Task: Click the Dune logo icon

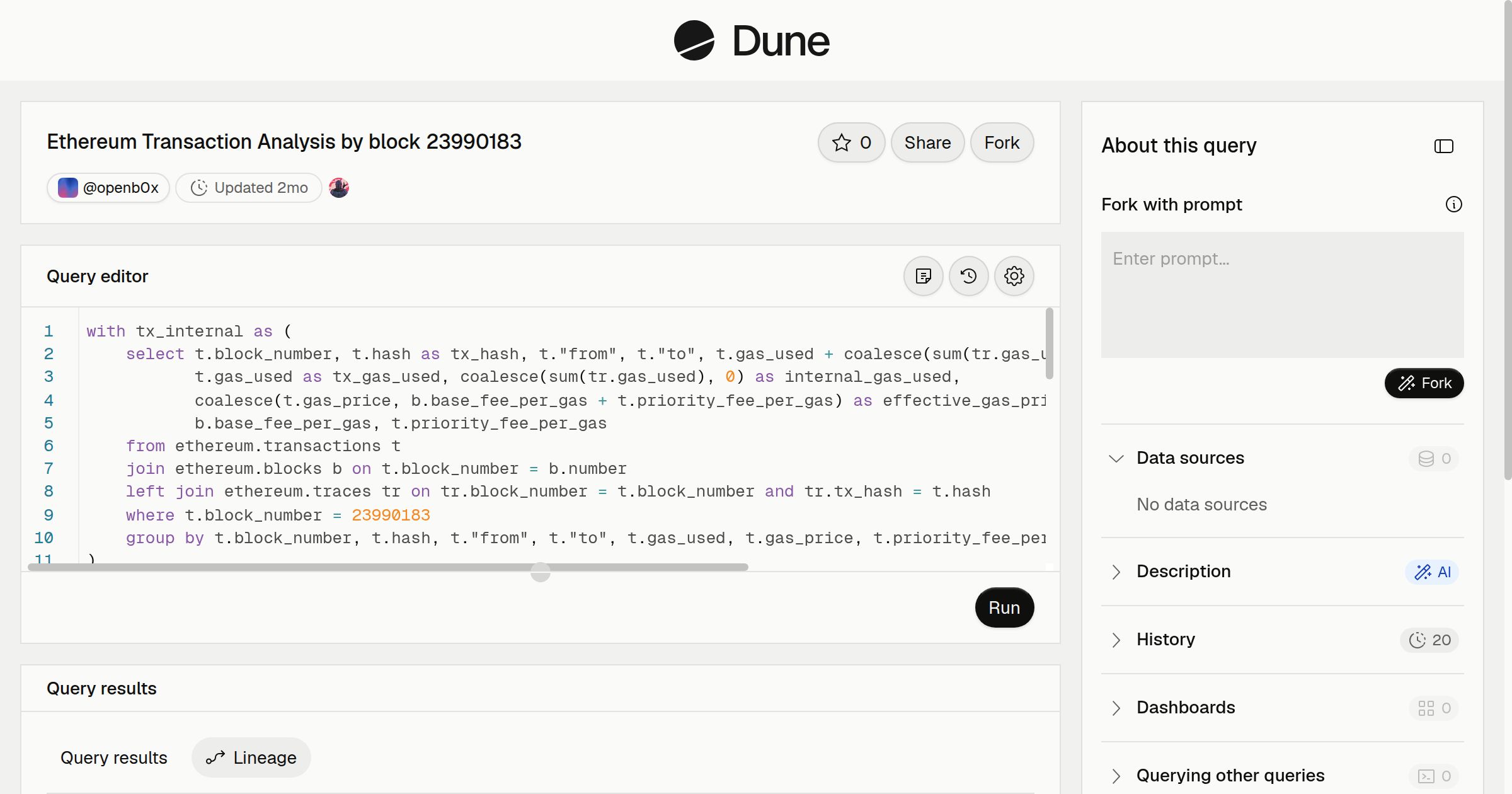Action: coord(694,40)
